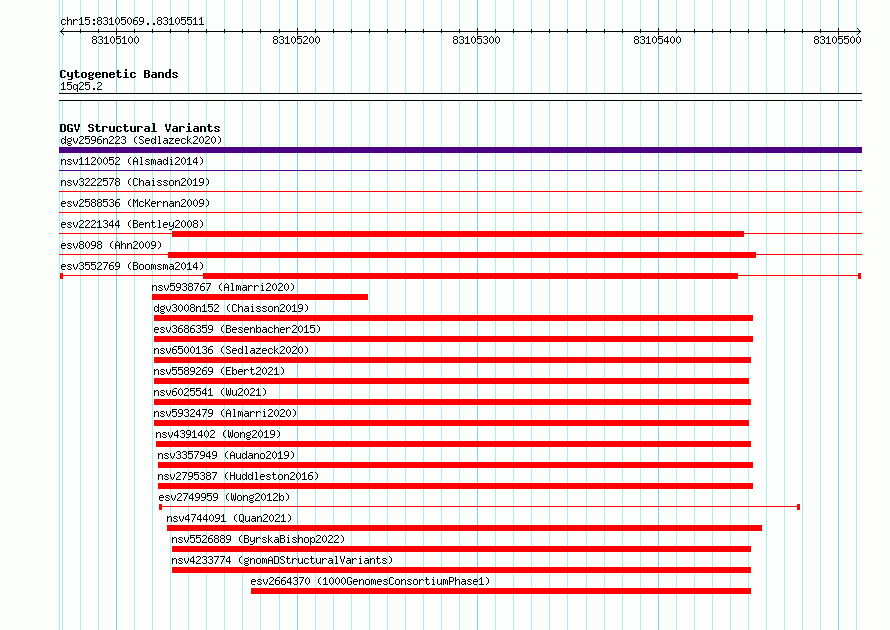Click the nsv5938767 (Almarri2020) label
This screenshot has height=630, width=890.
(223, 287)
